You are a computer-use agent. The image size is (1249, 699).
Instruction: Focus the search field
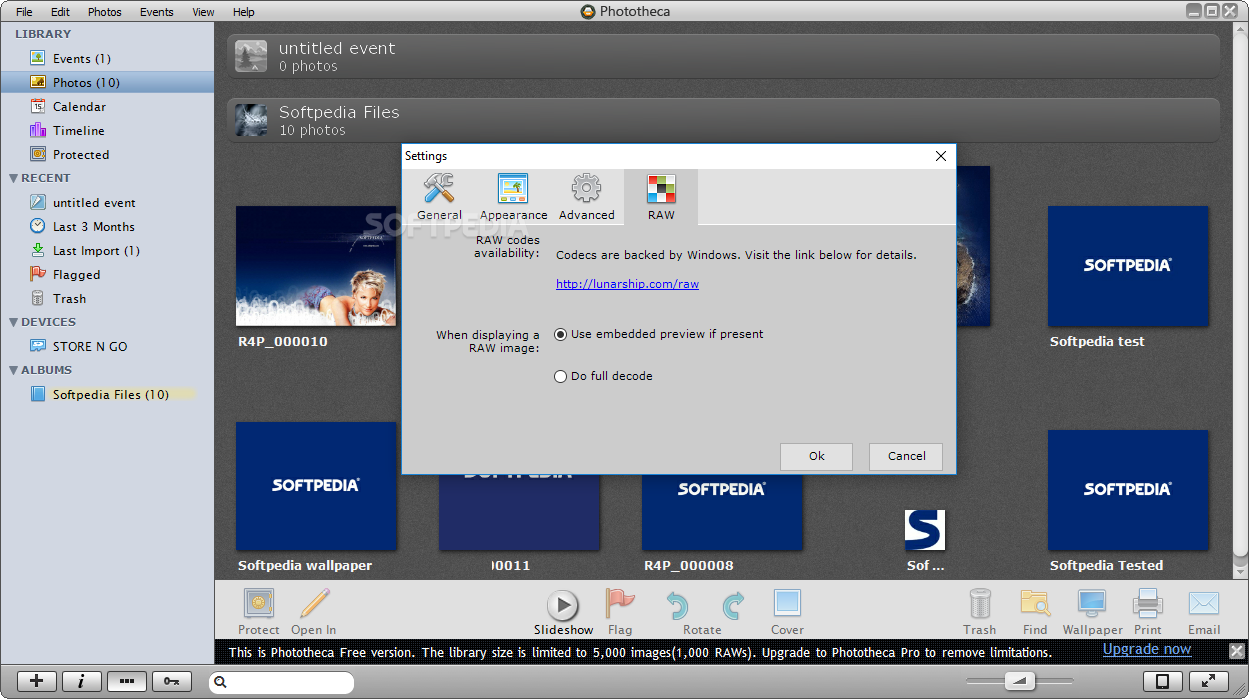pyautogui.click(x=282, y=682)
